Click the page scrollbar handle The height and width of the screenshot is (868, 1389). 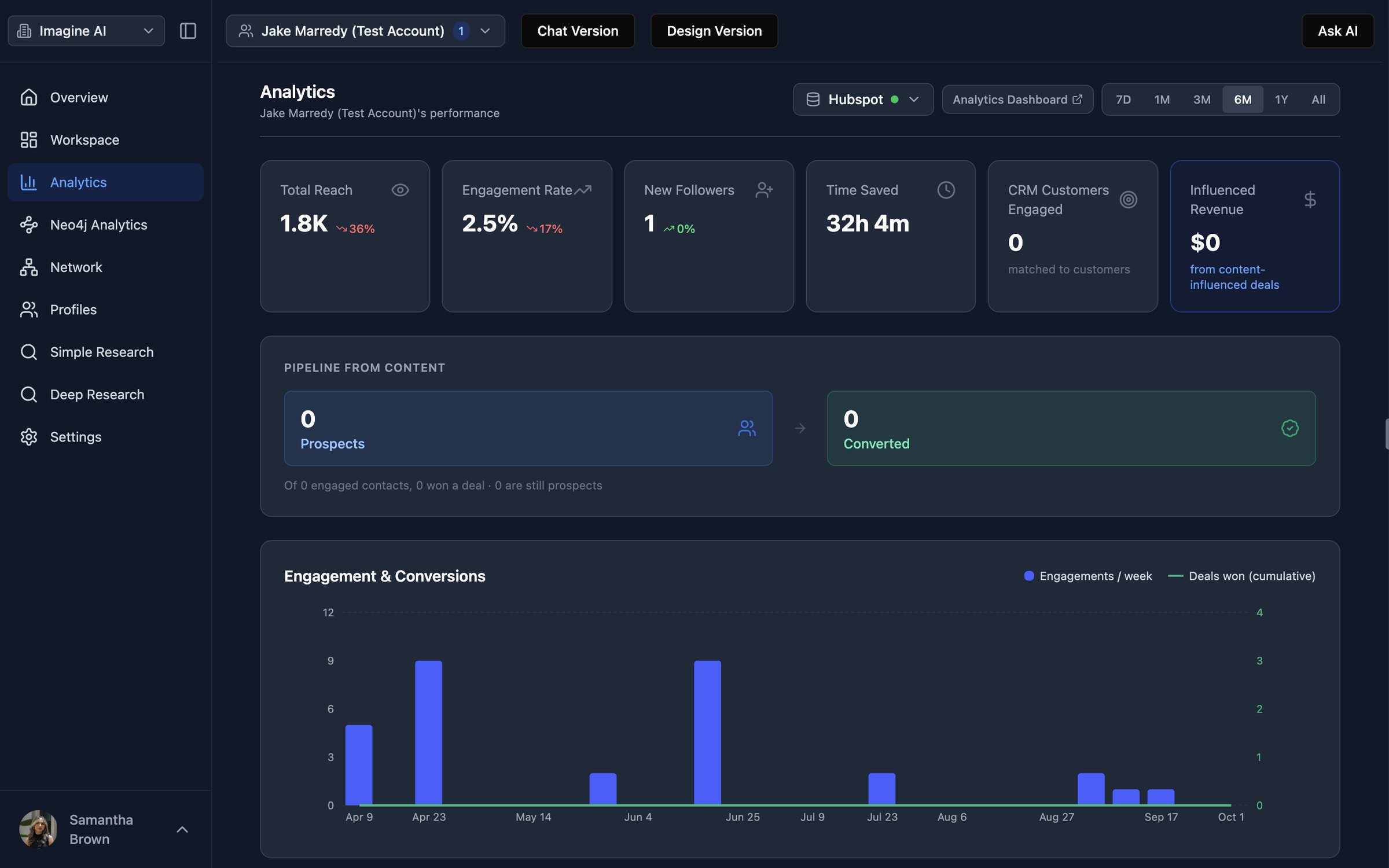click(x=1387, y=434)
